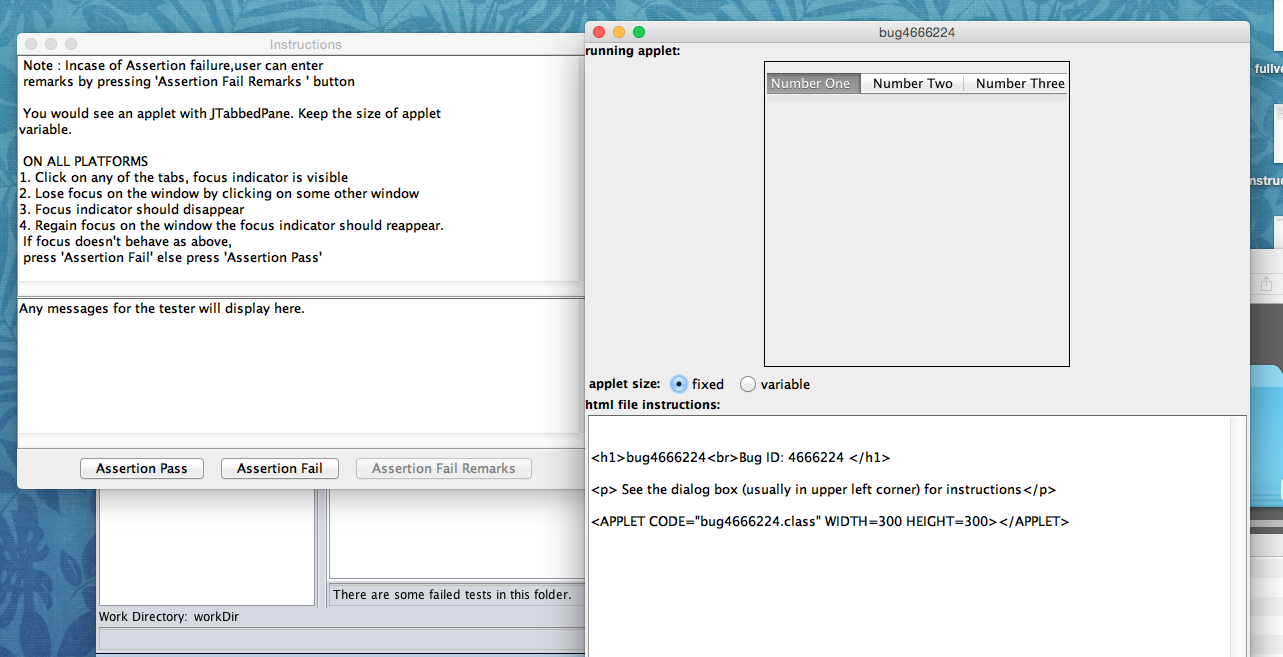This screenshot has height=657, width=1283.
Task: Click the Share icon in Finder toolbar
Action: 1266,285
